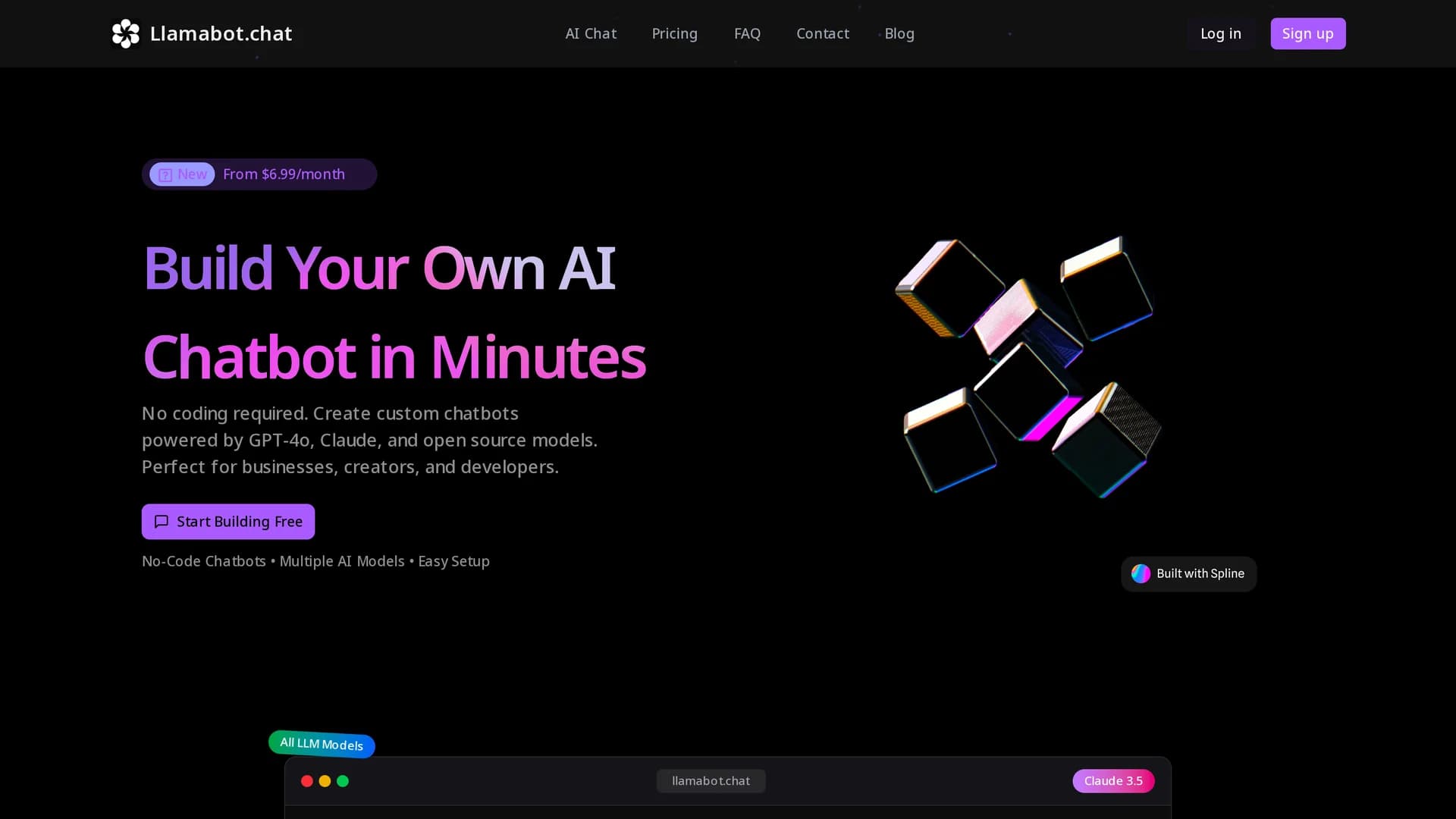Click the Claude 3.5 model badge
The image size is (1456, 819).
pos(1113,781)
